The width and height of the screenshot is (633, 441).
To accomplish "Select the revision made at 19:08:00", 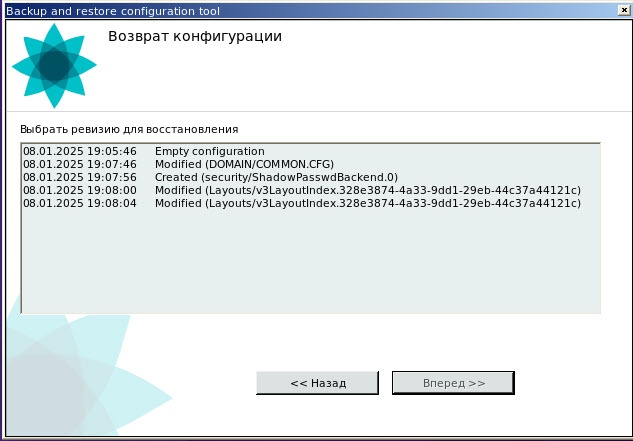I will coord(300,190).
